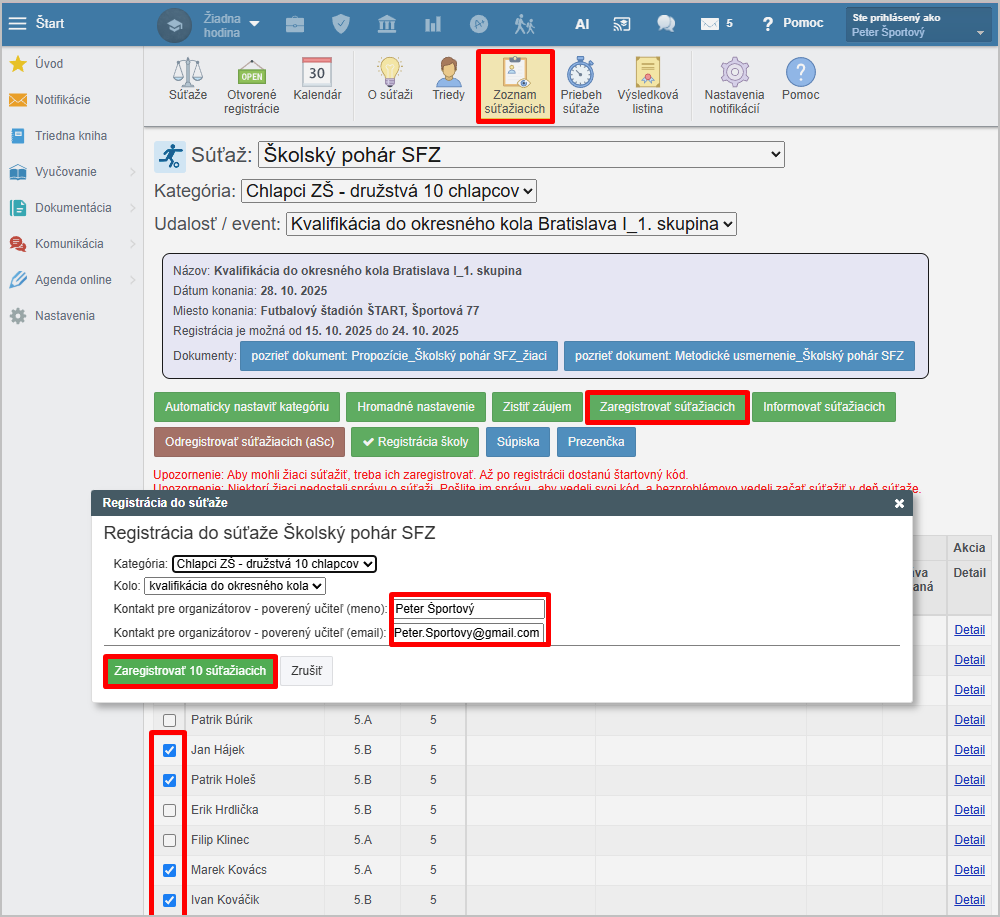Open the Detail link for Marek Kovács
Image resolution: width=1000 pixels, height=917 pixels.
(969, 870)
